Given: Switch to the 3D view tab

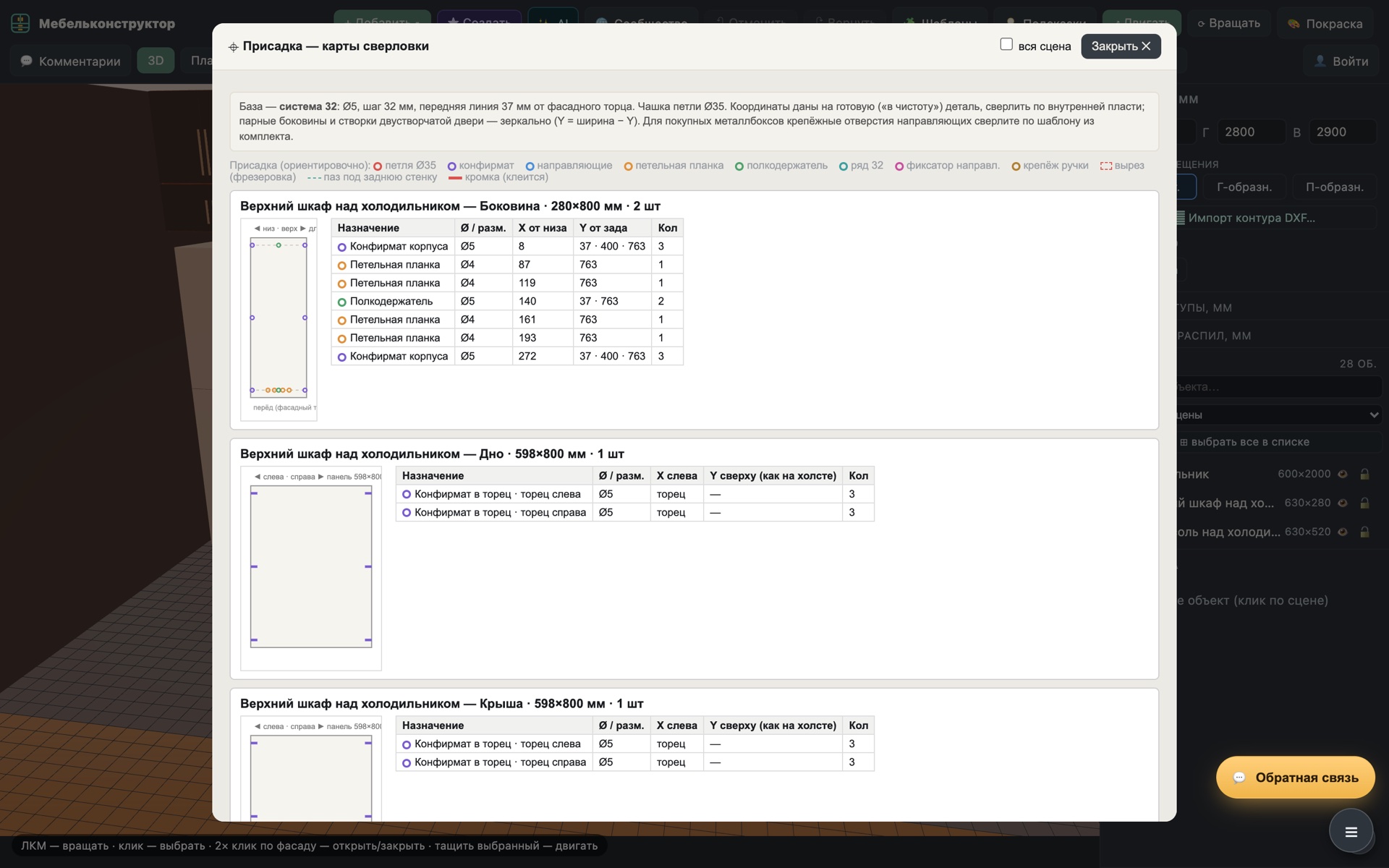Looking at the screenshot, I should click(x=156, y=61).
